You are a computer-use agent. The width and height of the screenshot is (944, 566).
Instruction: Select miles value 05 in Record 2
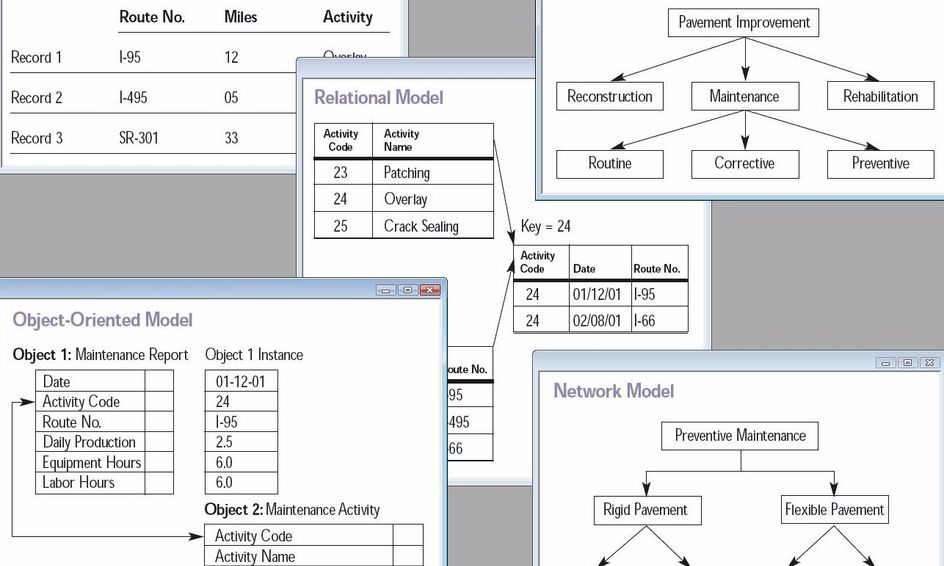tap(231, 98)
